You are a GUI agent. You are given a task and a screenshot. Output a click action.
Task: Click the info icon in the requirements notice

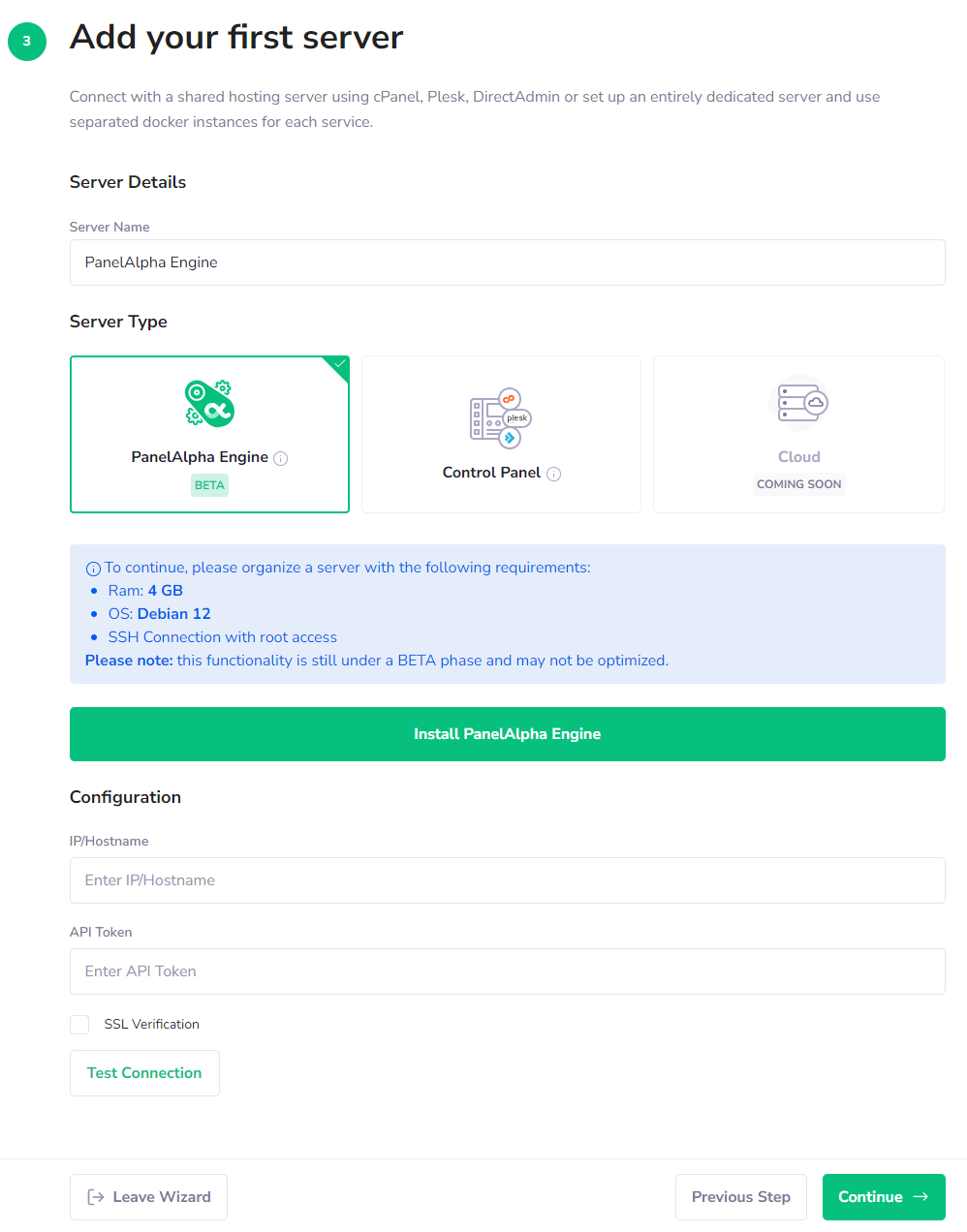(93, 569)
